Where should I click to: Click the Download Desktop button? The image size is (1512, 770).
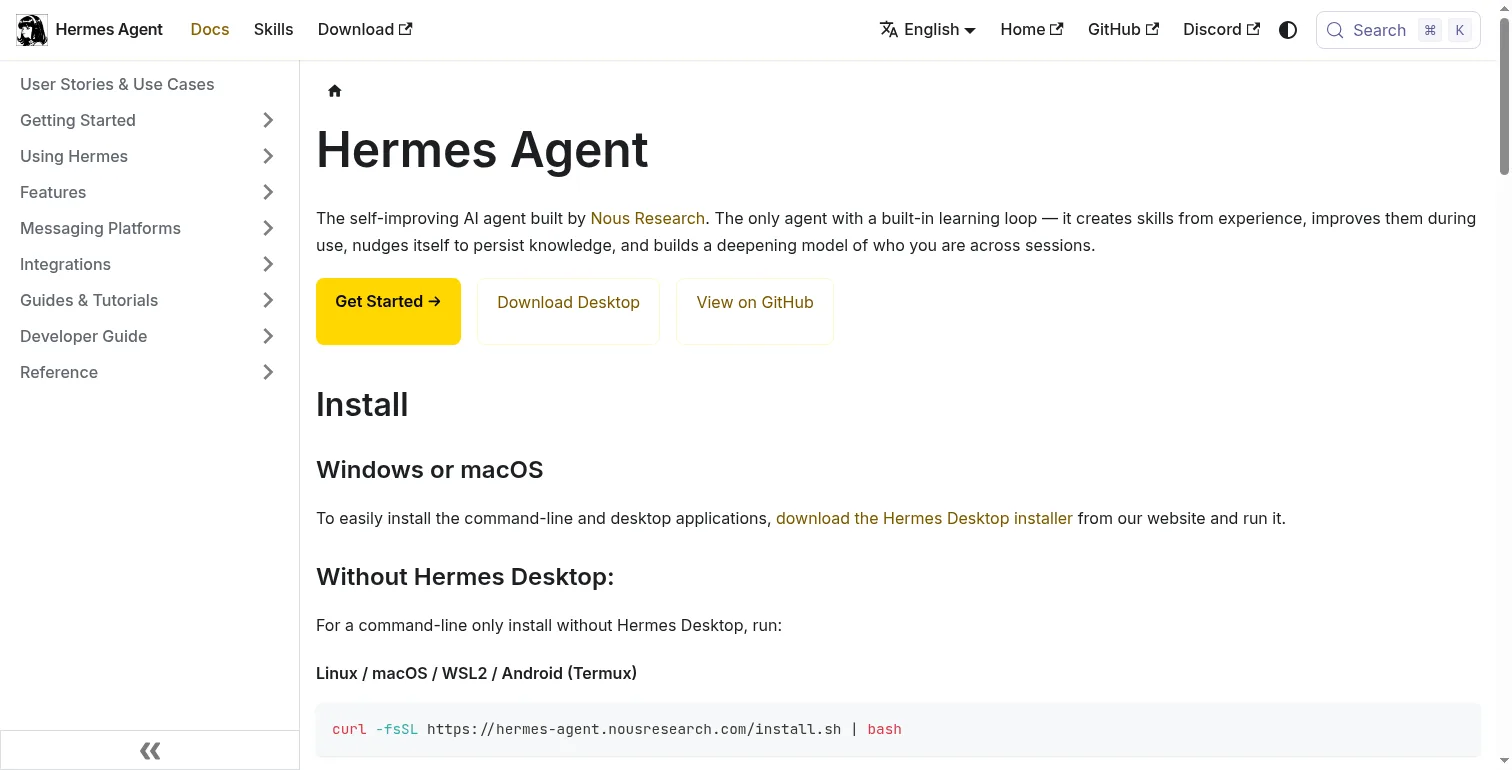(568, 311)
